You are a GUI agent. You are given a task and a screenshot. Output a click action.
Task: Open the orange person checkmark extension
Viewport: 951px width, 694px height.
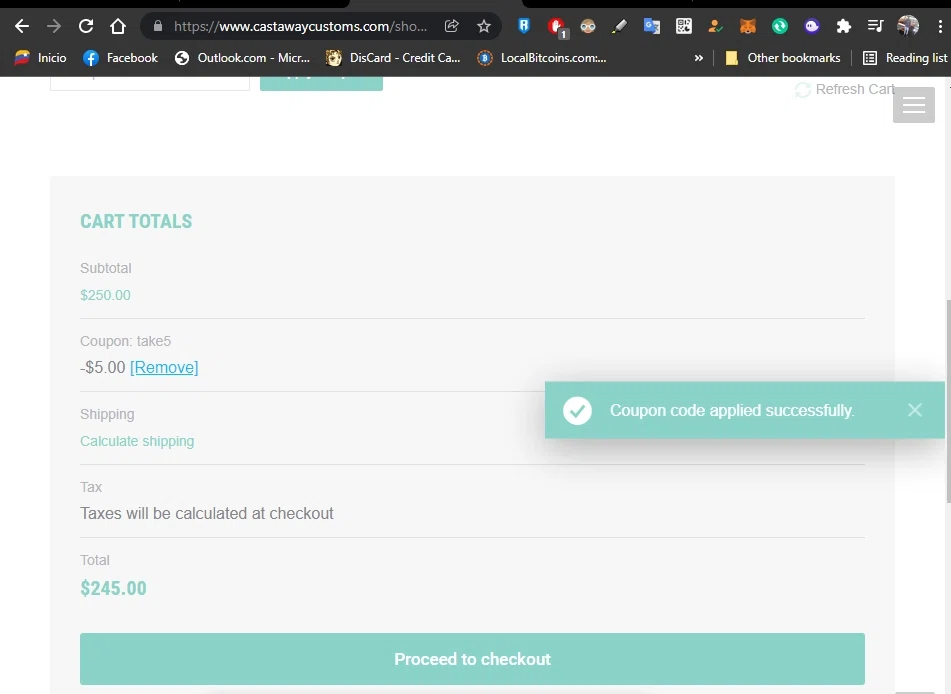tap(716, 26)
